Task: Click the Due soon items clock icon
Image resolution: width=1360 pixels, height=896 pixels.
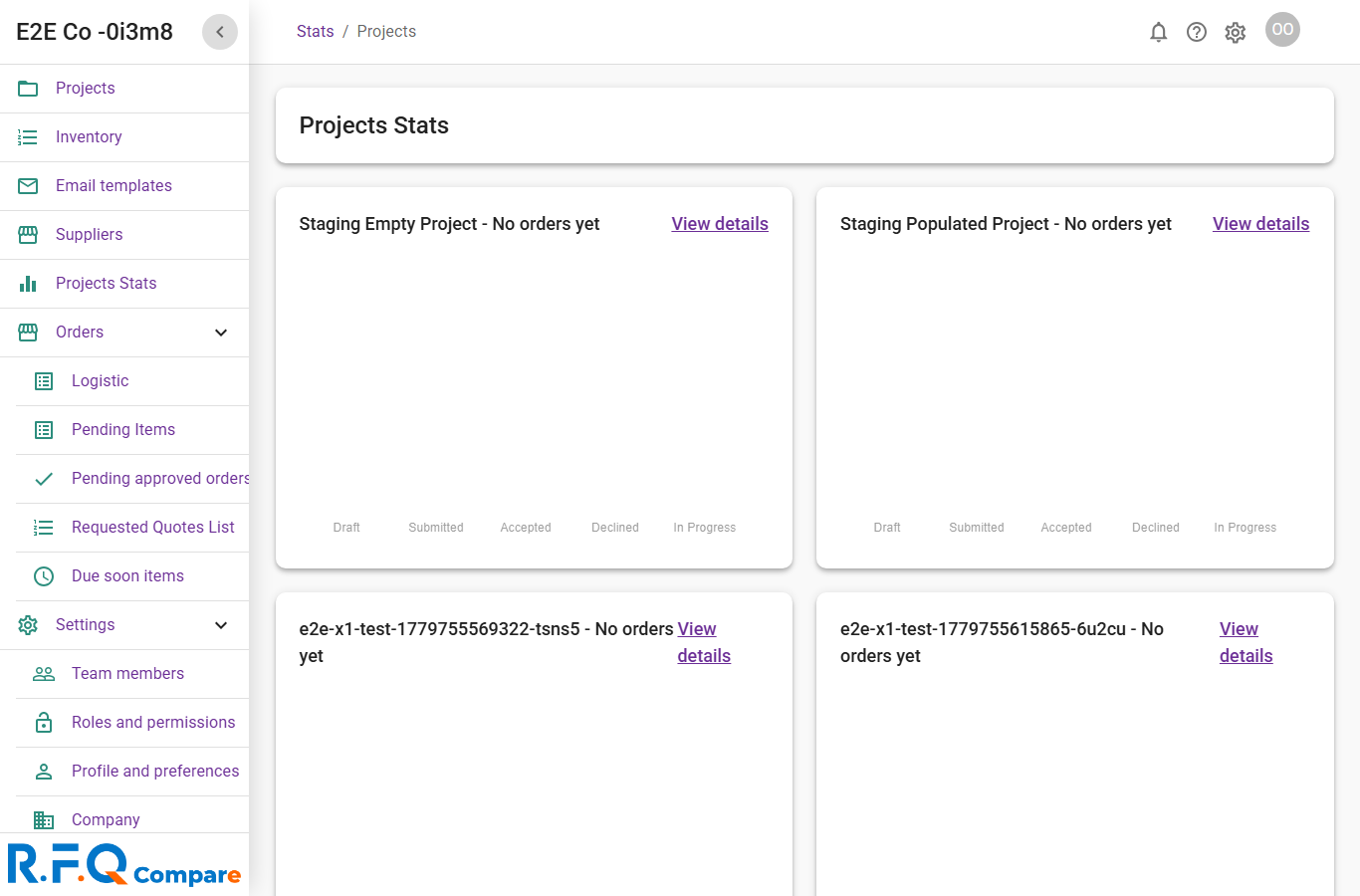Action: tap(44, 576)
